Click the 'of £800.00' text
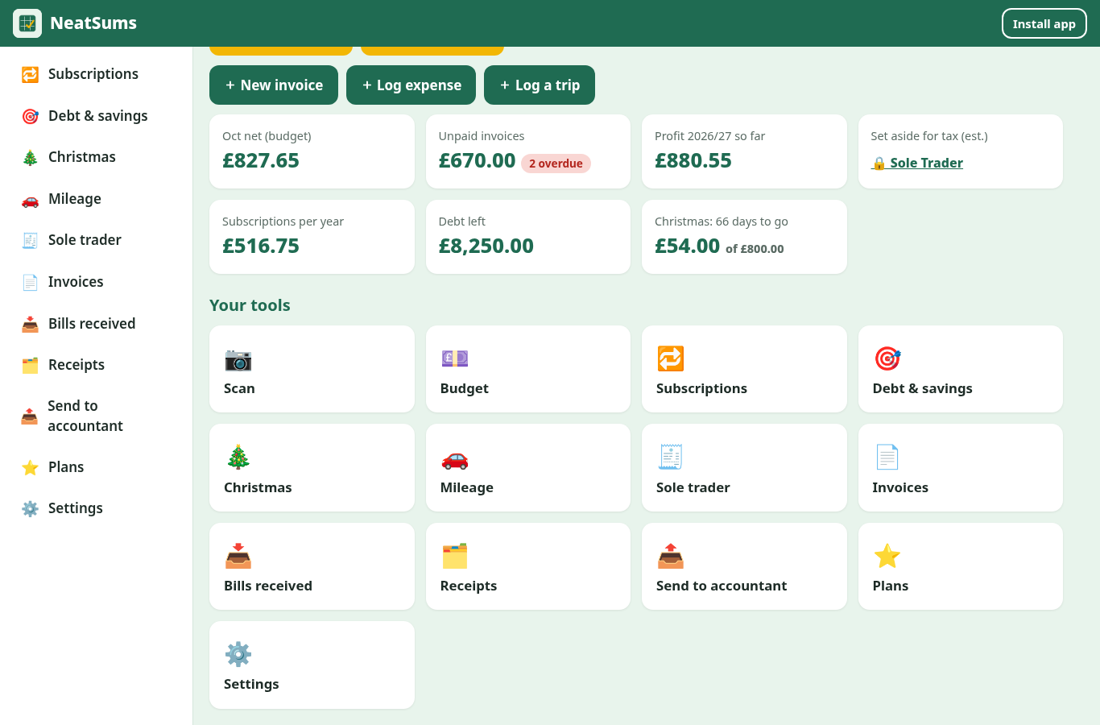The height and width of the screenshot is (725, 1100). click(755, 249)
